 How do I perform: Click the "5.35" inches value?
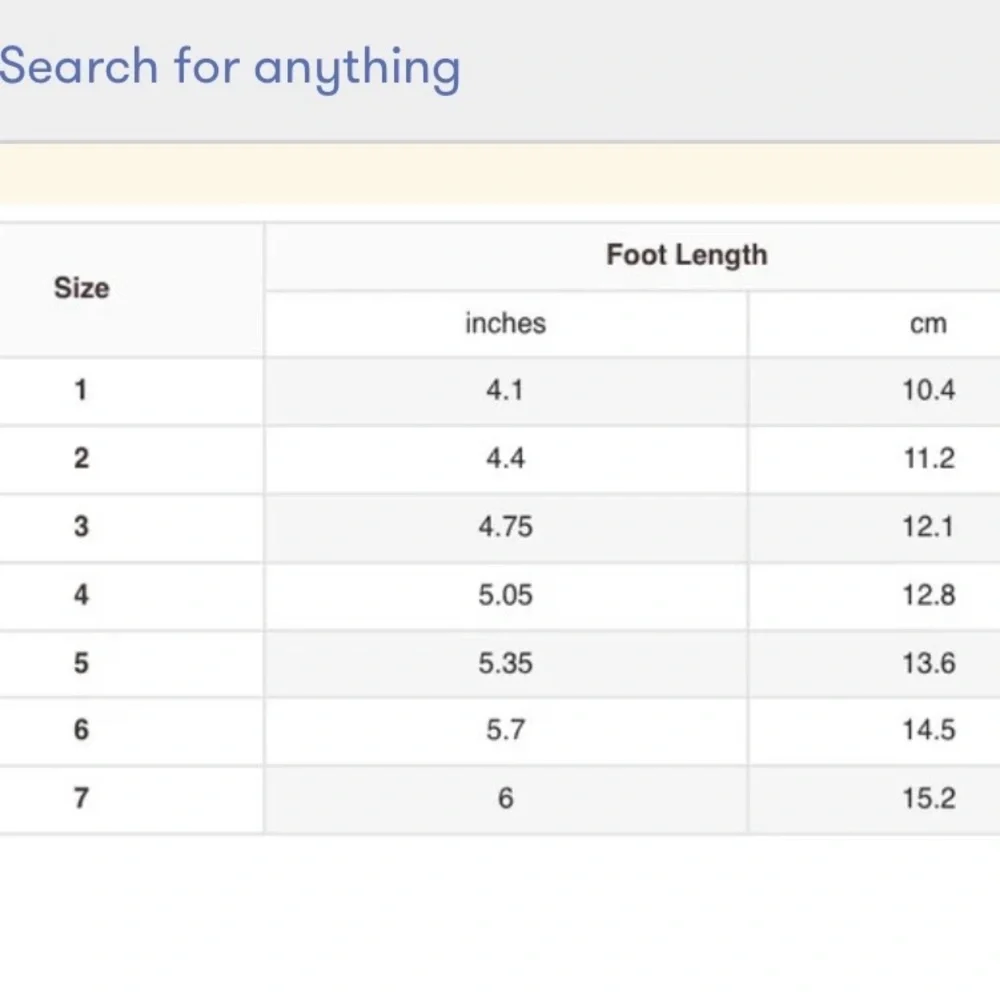point(505,663)
